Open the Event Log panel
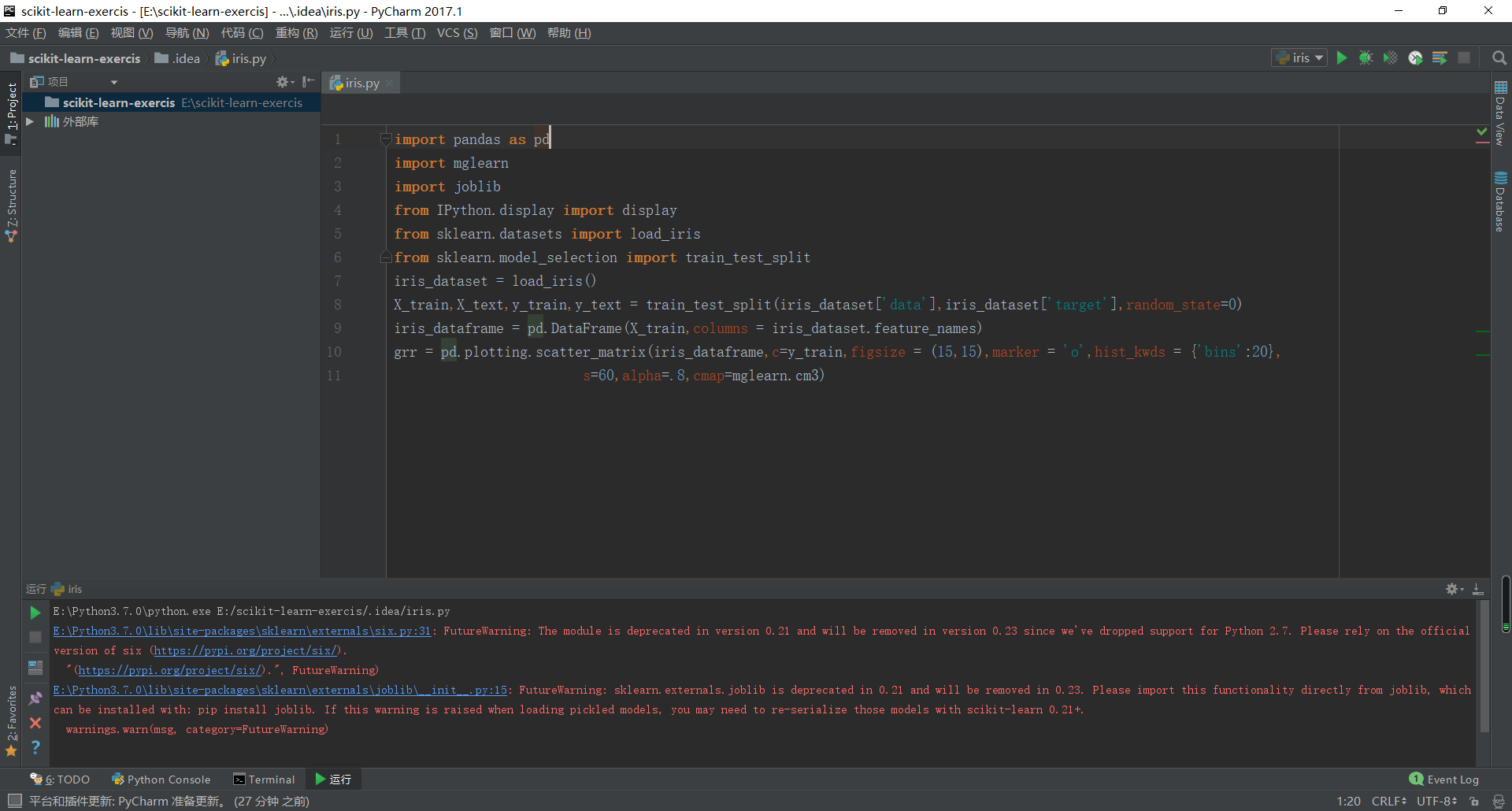Screen dimensions: 1512x811 coord(1444,780)
